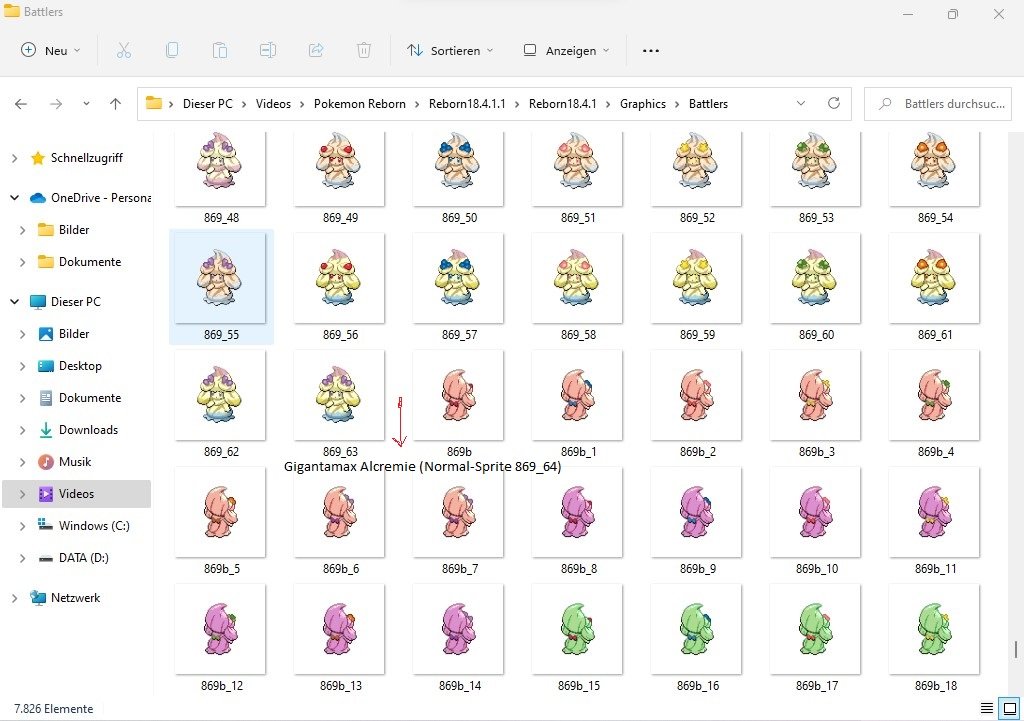Expand the Windows (C:) tree node
The width and height of the screenshot is (1024, 721).
tap(22, 526)
